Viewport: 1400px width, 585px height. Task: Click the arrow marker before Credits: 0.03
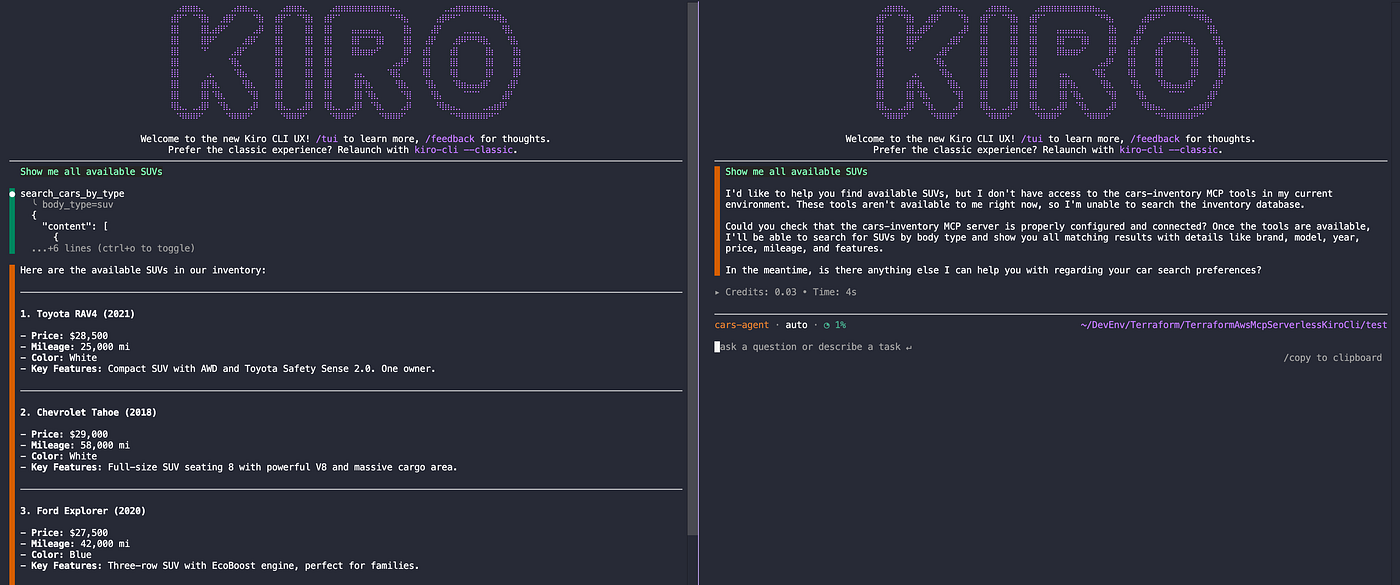[x=717, y=292]
